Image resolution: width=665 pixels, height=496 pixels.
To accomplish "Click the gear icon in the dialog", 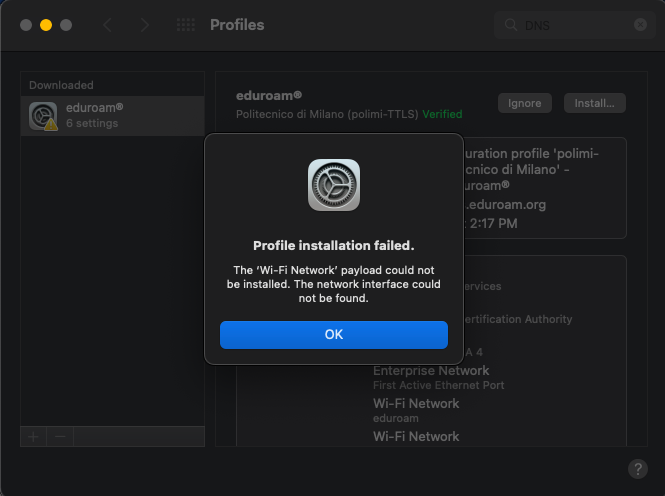I will (334, 185).
